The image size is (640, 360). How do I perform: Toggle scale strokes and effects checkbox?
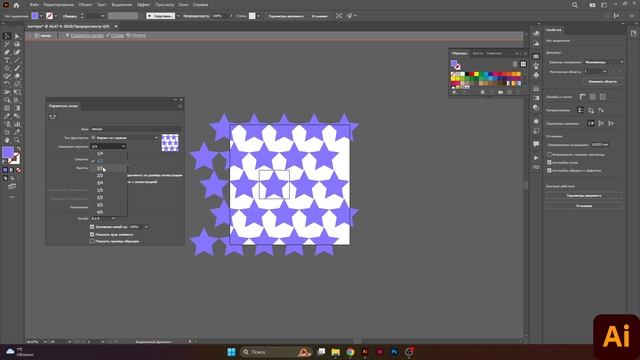[549, 170]
